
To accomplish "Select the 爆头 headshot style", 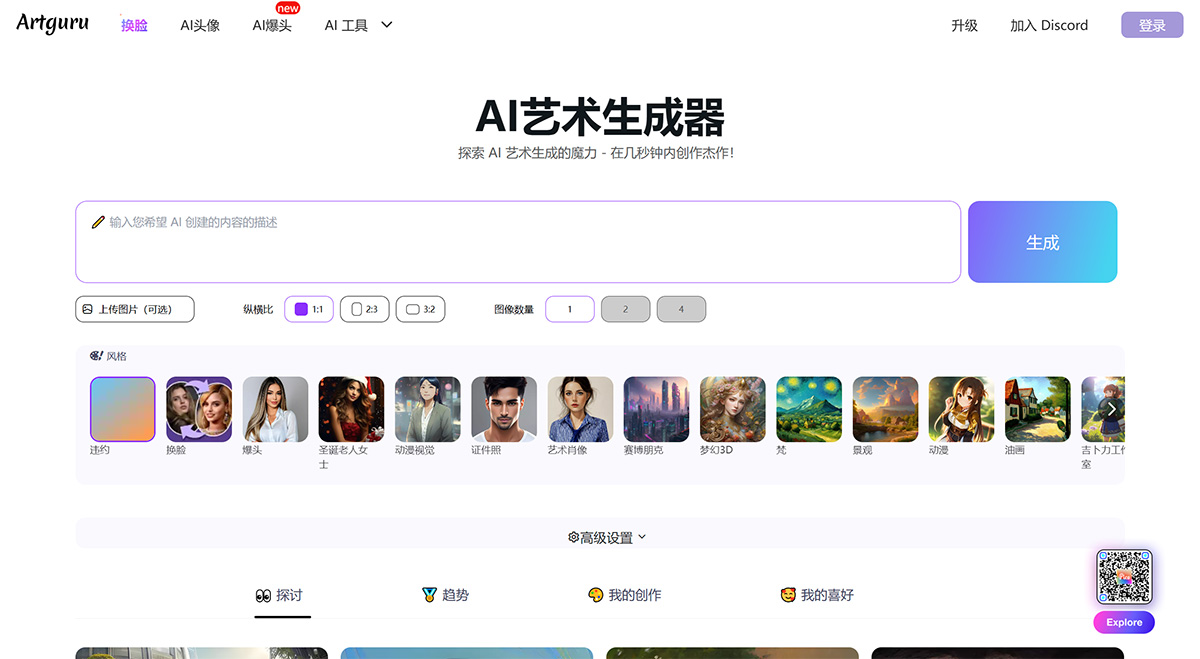I will tap(275, 408).
